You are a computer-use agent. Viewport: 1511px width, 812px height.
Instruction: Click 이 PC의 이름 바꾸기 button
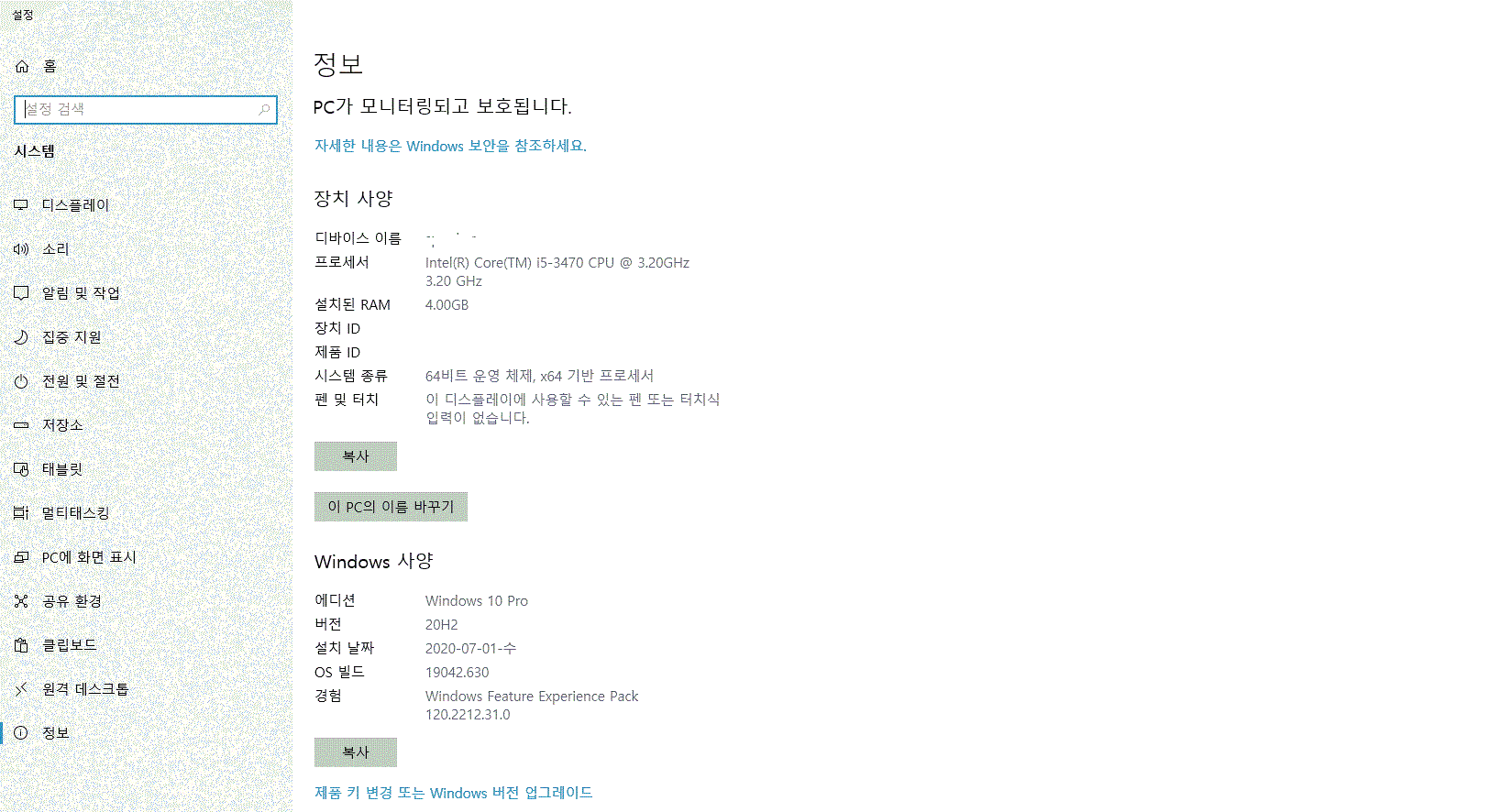(x=391, y=507)
